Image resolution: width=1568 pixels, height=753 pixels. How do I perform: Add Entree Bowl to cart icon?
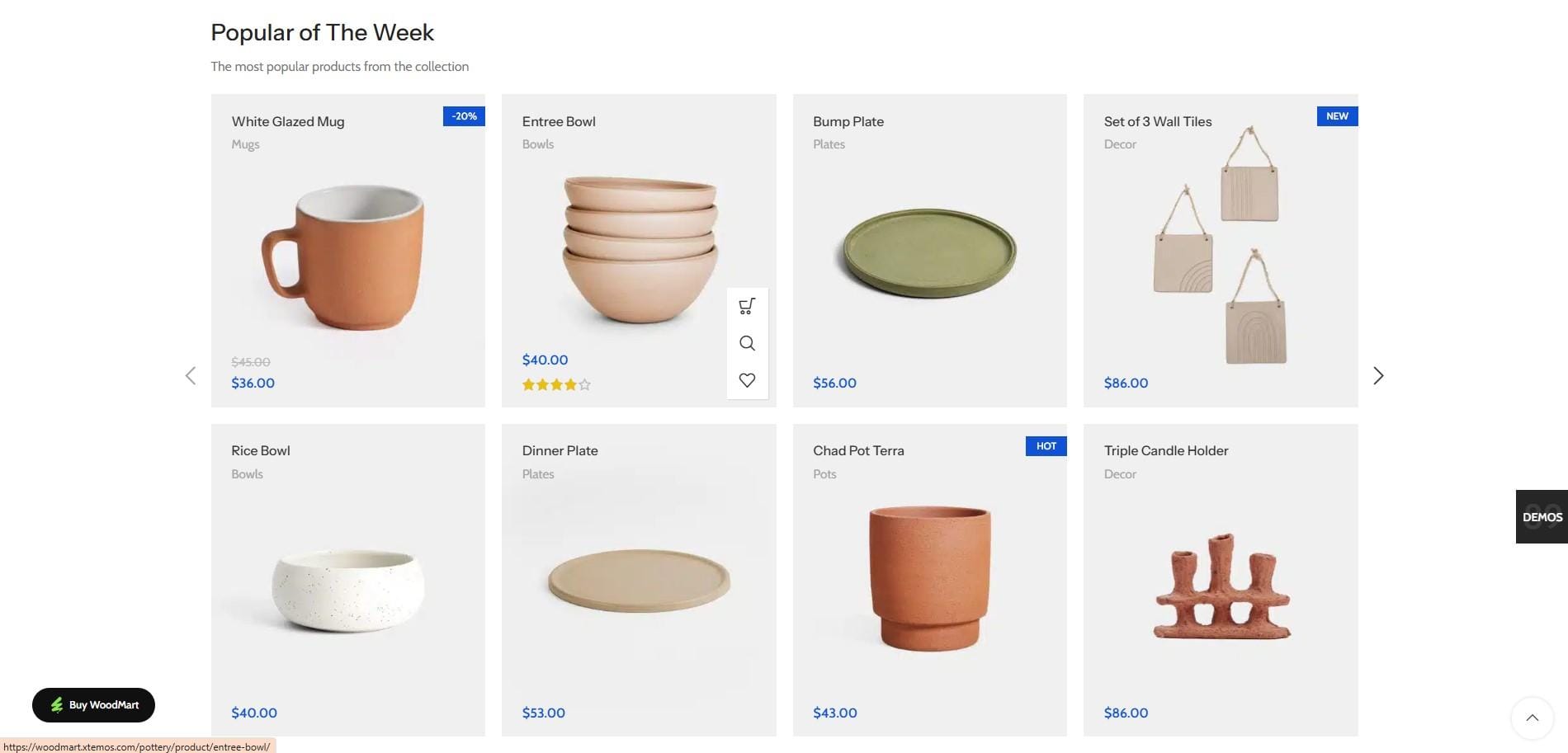747,307
